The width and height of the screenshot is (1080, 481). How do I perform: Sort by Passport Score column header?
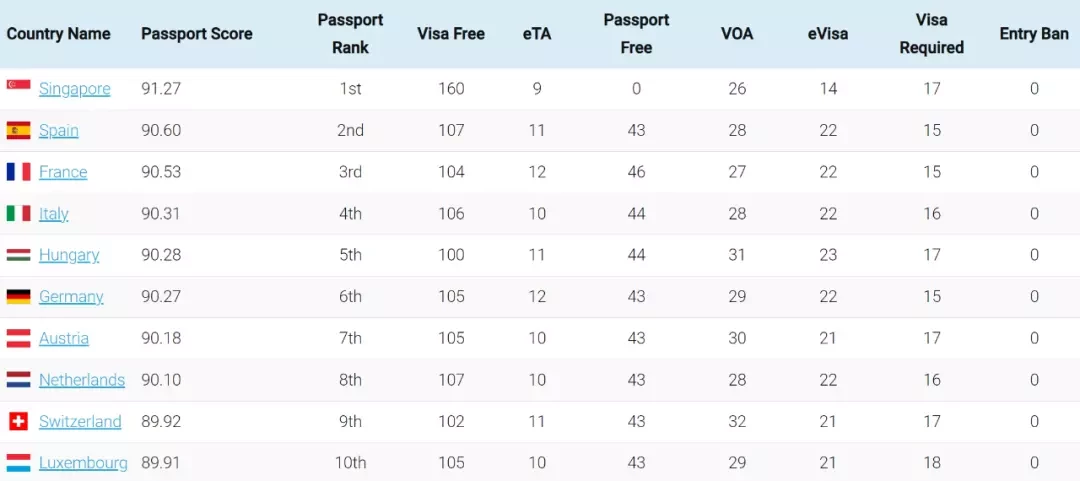pos(197,34)
